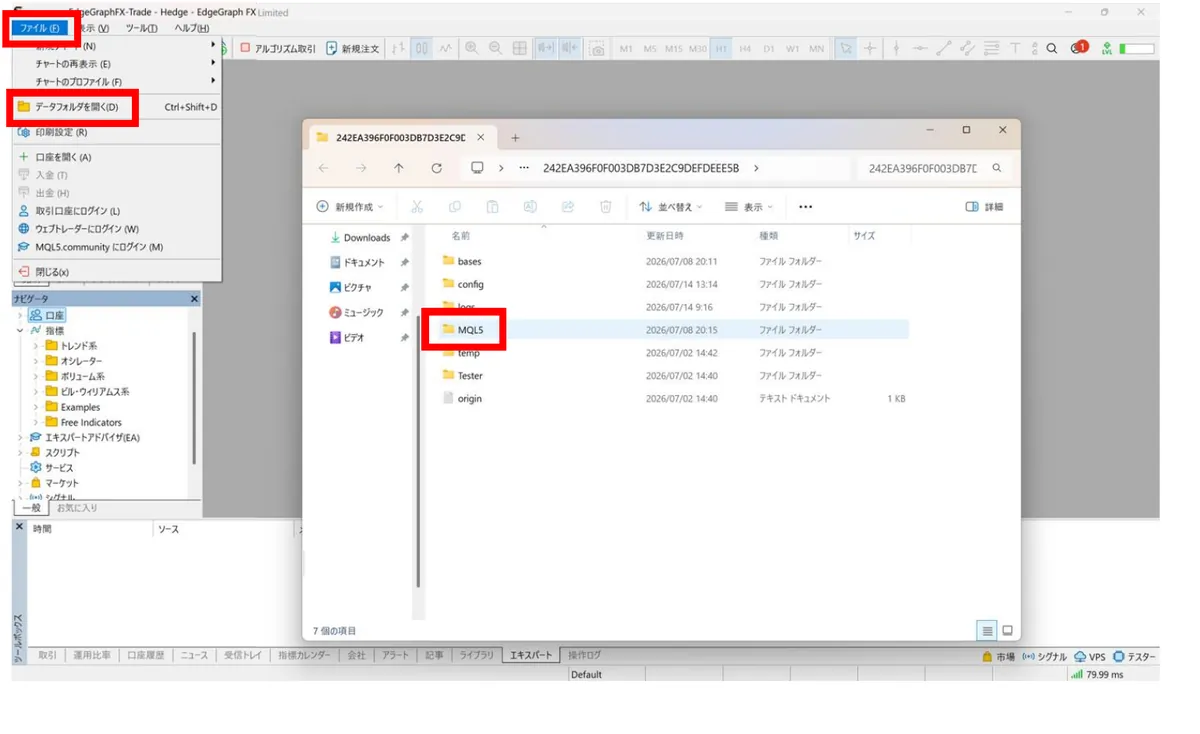Select 取引口座にログイン menu entry
Screen dimensions: 1200x734
(x=77, y=211)
